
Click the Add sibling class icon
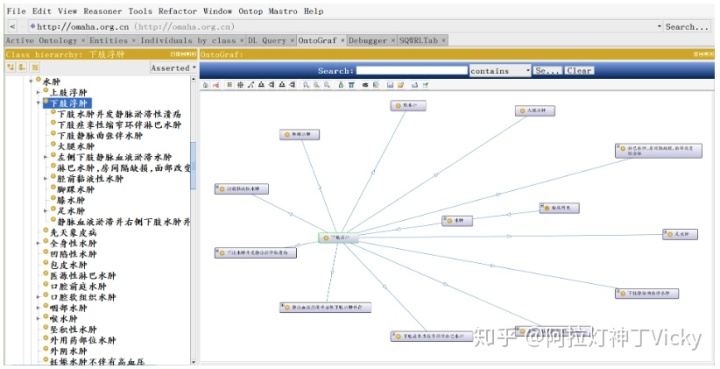point(22,67)
